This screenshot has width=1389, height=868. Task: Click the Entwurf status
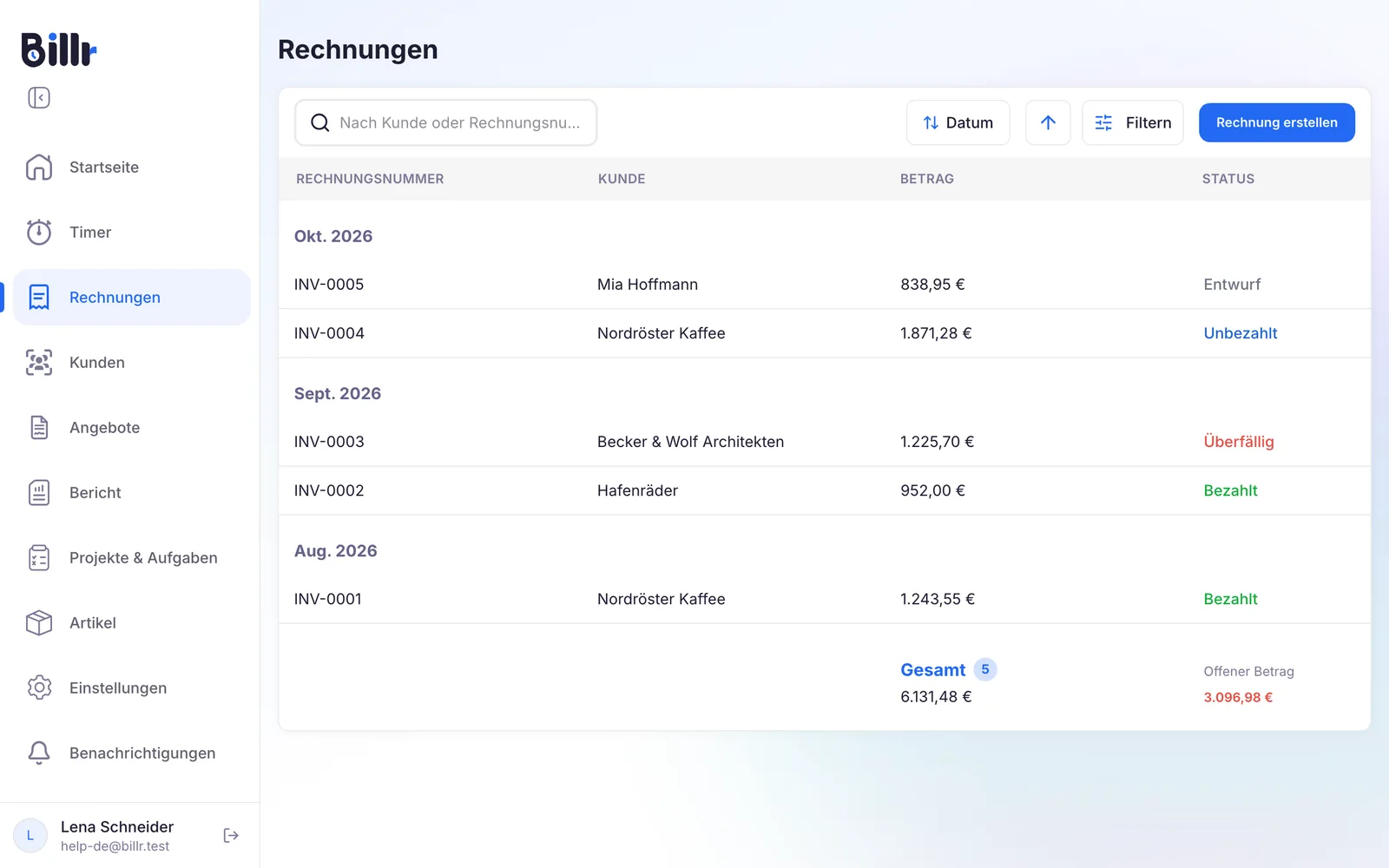[x=1232, y=285]
